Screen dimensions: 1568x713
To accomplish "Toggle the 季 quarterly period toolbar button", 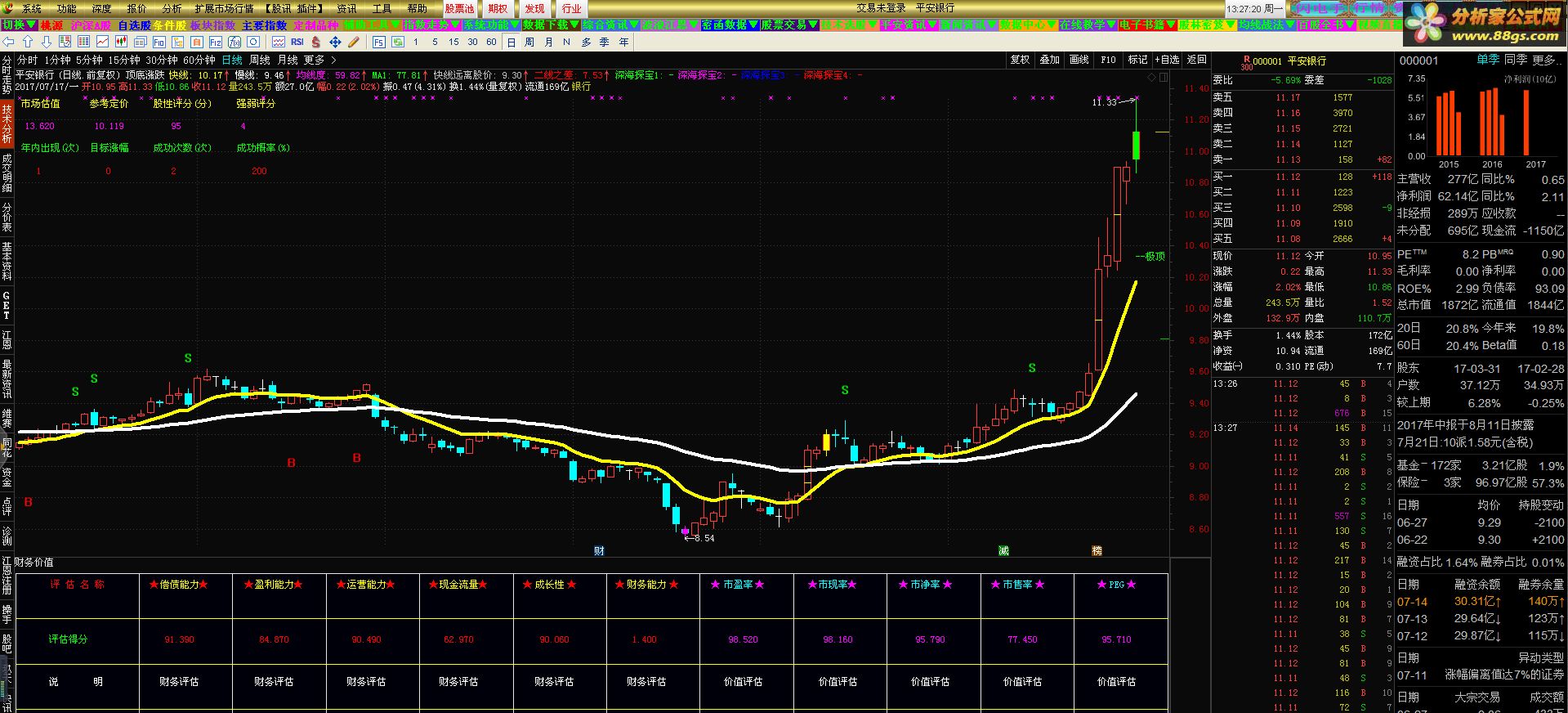I will 605,42.
